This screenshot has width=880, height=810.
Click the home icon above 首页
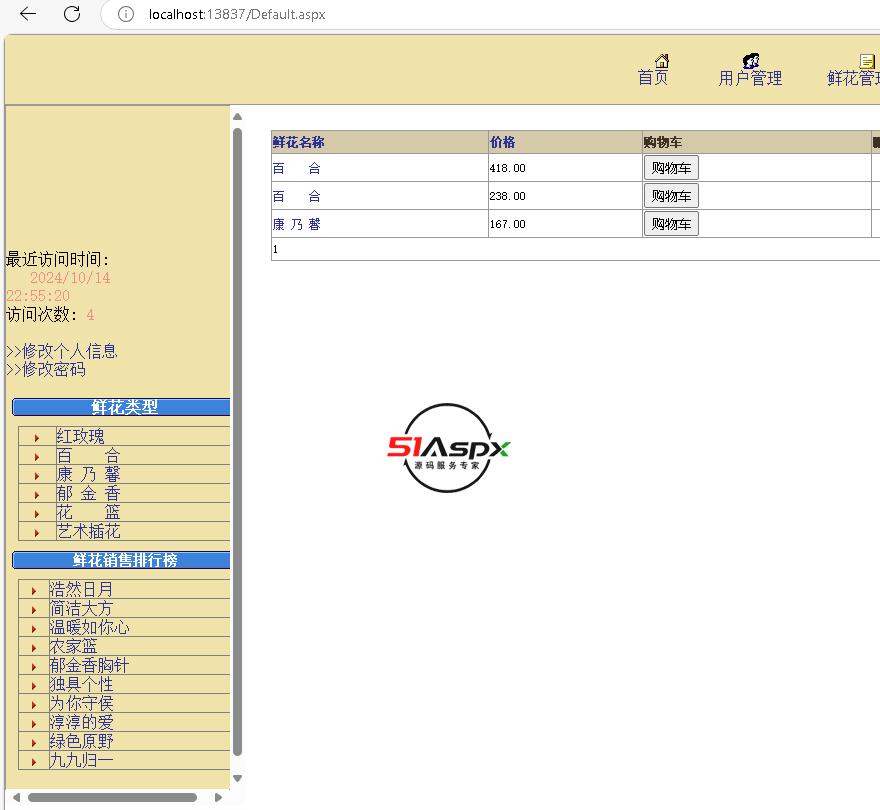click(x=661, y=61)
